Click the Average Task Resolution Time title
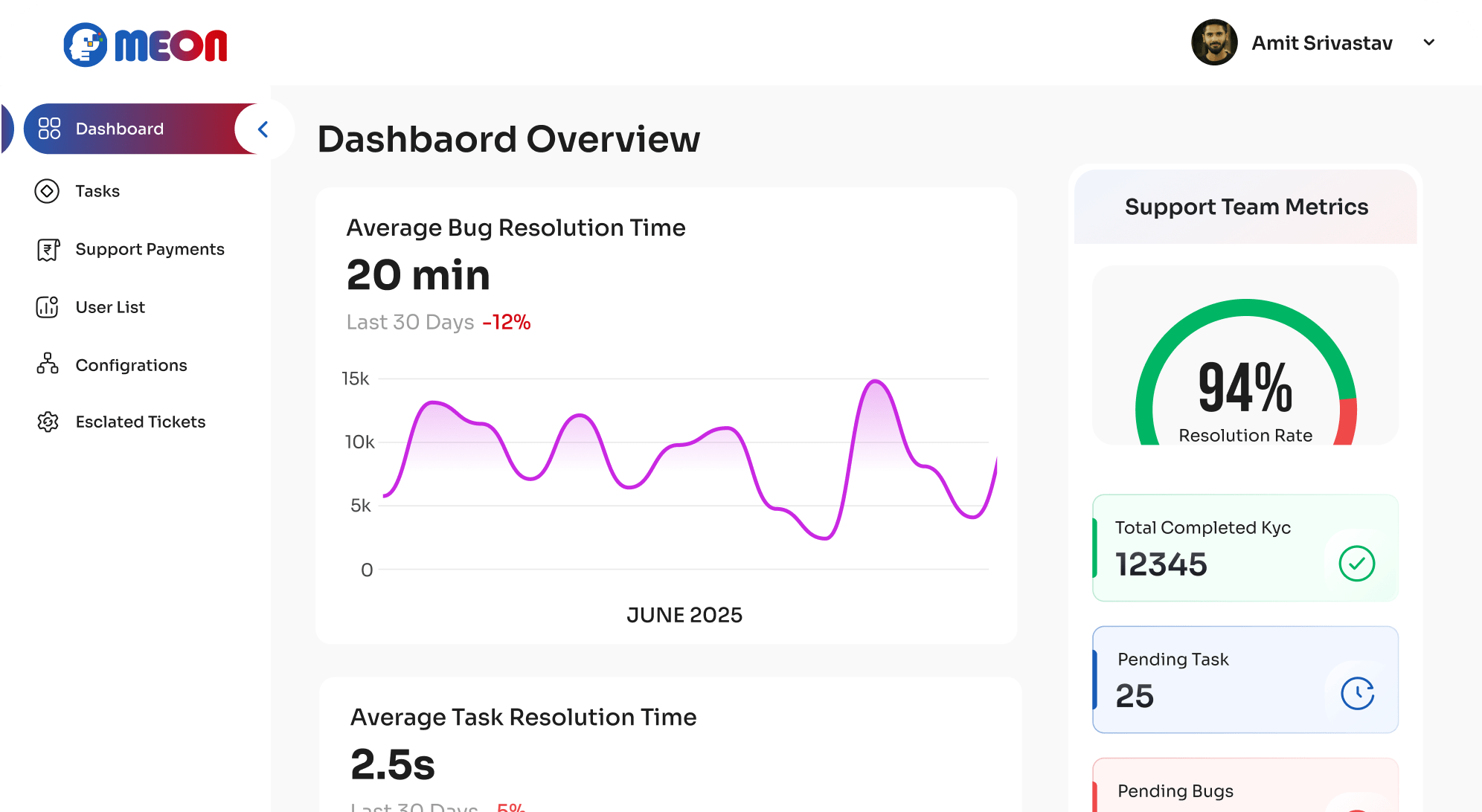This screenshot has height=812, width=1482. tap(523, 717)
